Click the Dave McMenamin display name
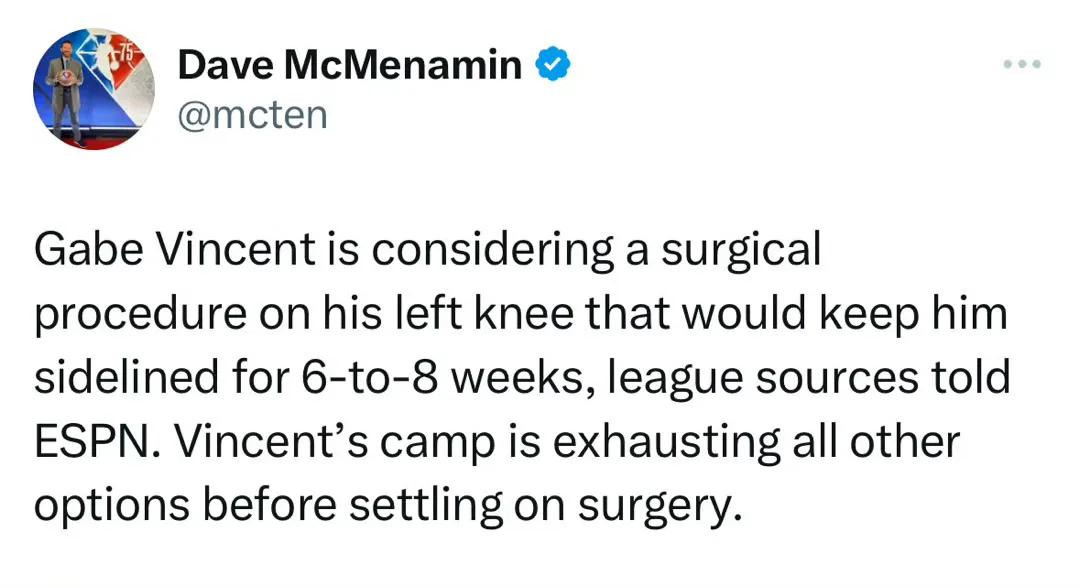 pos(349,67)
